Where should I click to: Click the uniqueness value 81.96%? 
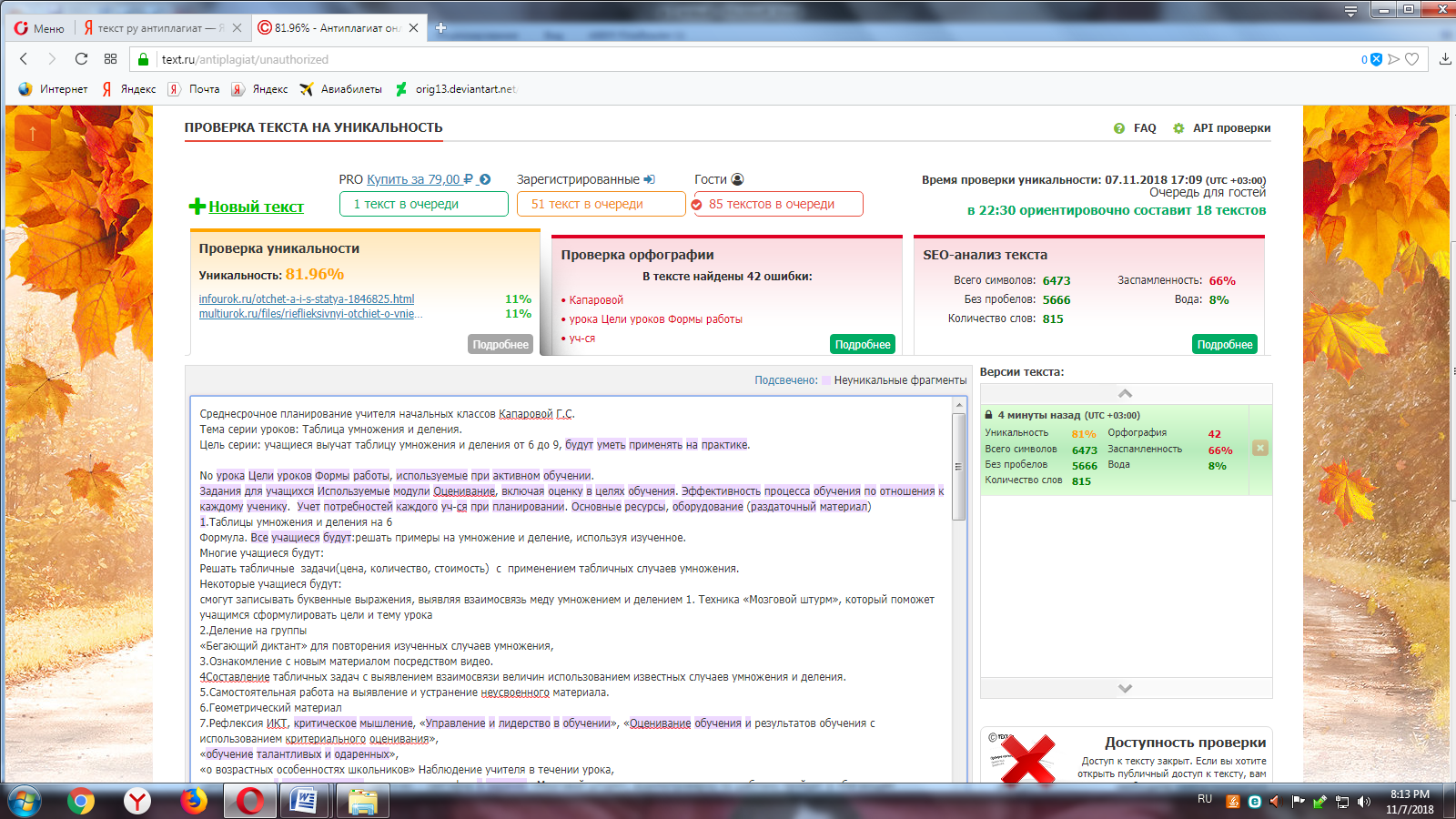(315, 274)
